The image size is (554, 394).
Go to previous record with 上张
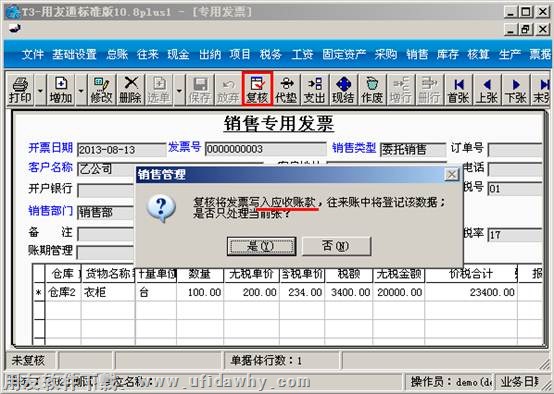tap(487, 90)
